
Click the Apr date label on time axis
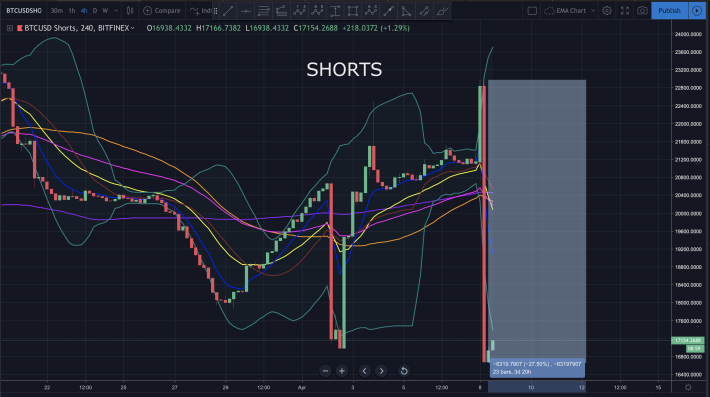(302, 387)
